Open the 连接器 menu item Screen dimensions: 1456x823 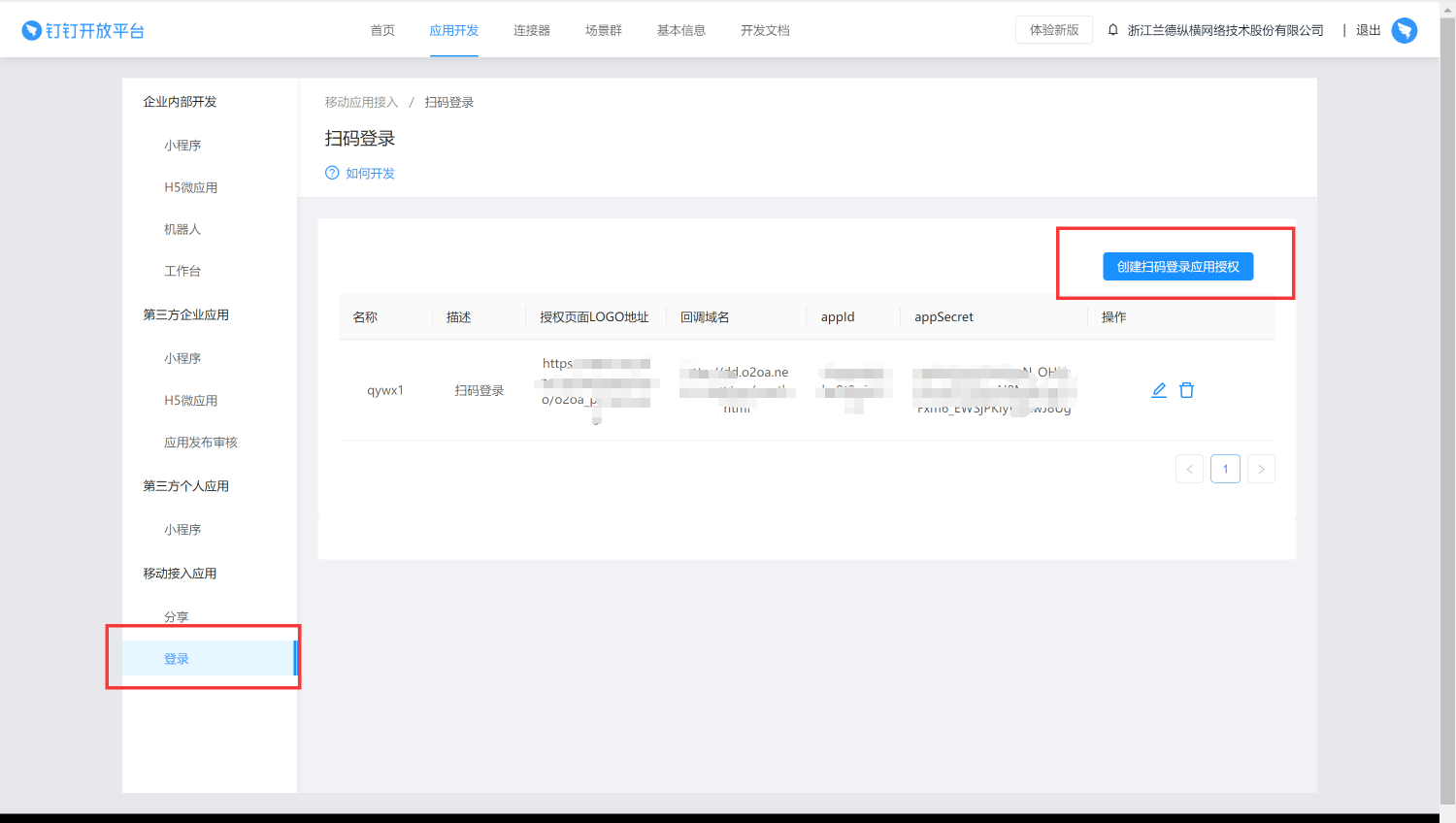(x=531, y=29)
